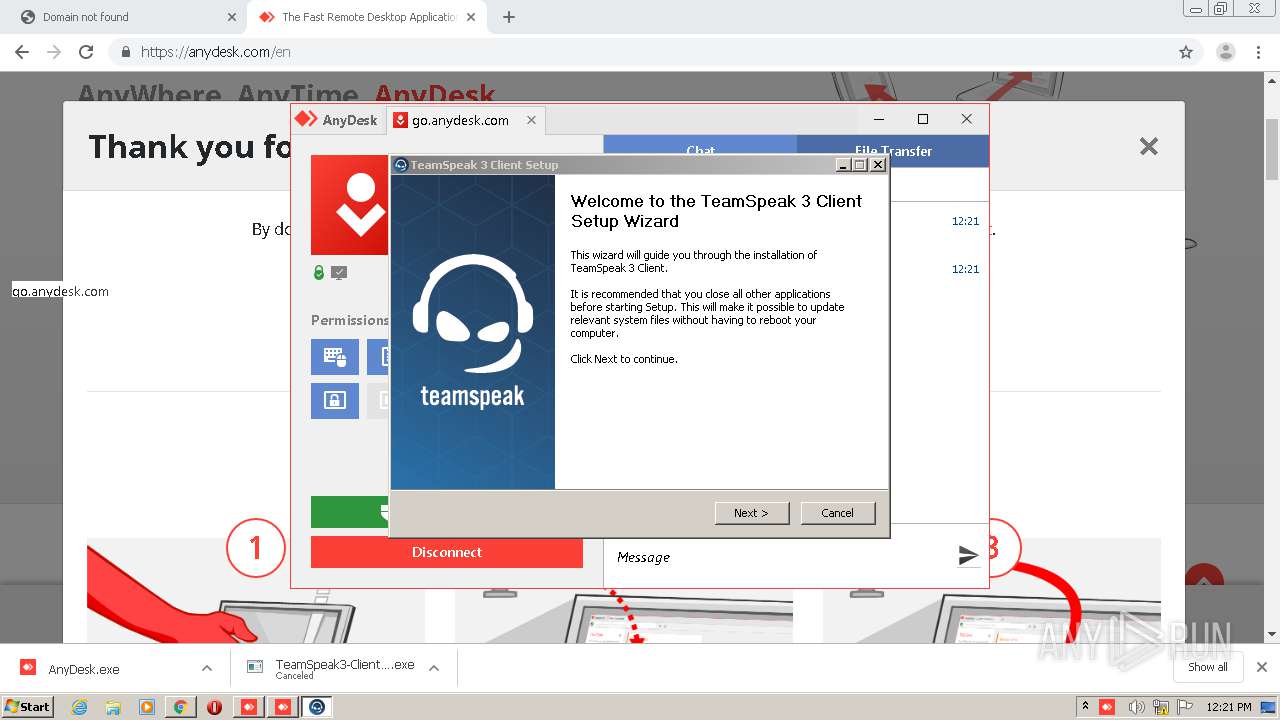
Task: Close the Chrome downloads bar
Action: (1262, 667)
